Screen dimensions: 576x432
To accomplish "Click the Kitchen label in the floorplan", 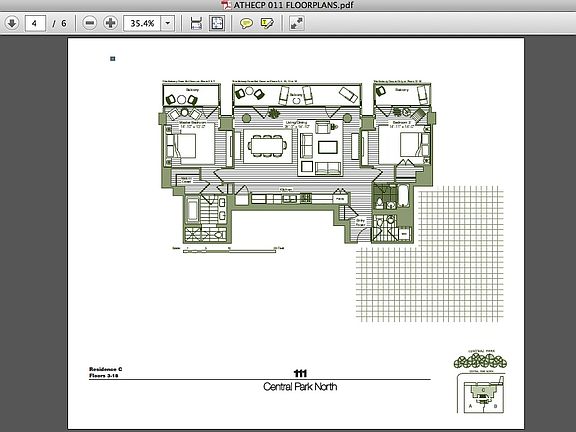I will point(286,190).
